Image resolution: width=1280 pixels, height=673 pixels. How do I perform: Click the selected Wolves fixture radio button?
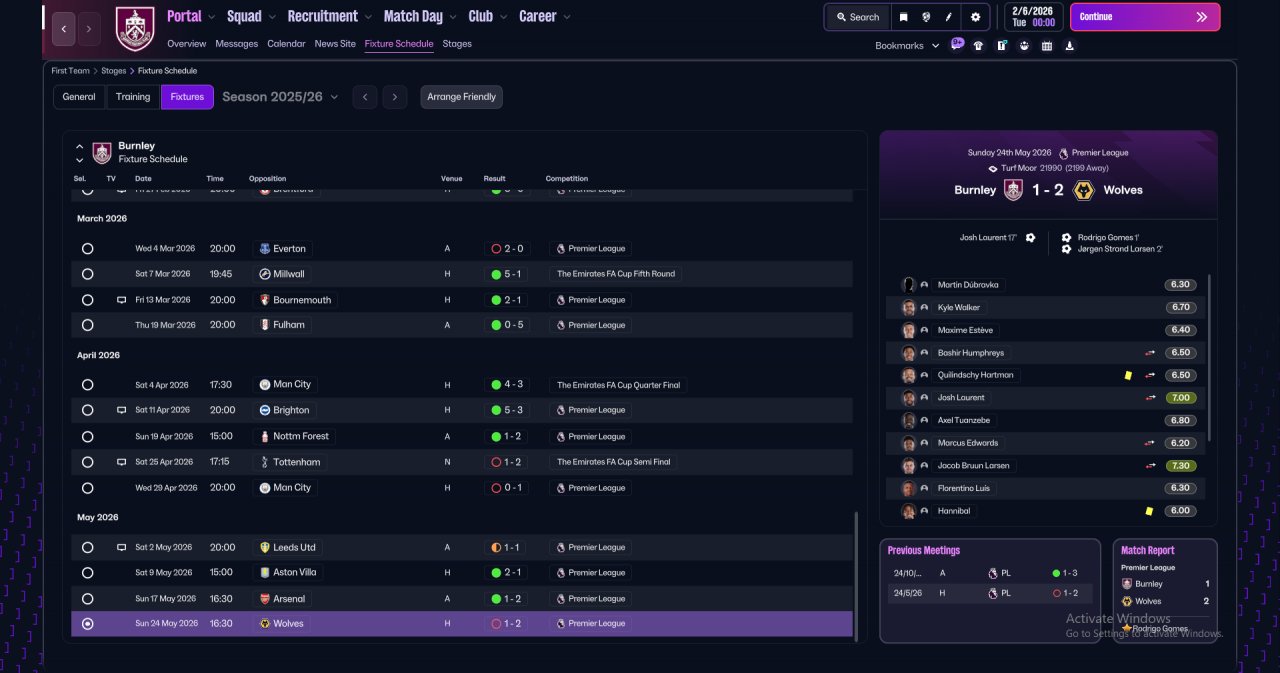pyautogui.click(x=88, y=624)
